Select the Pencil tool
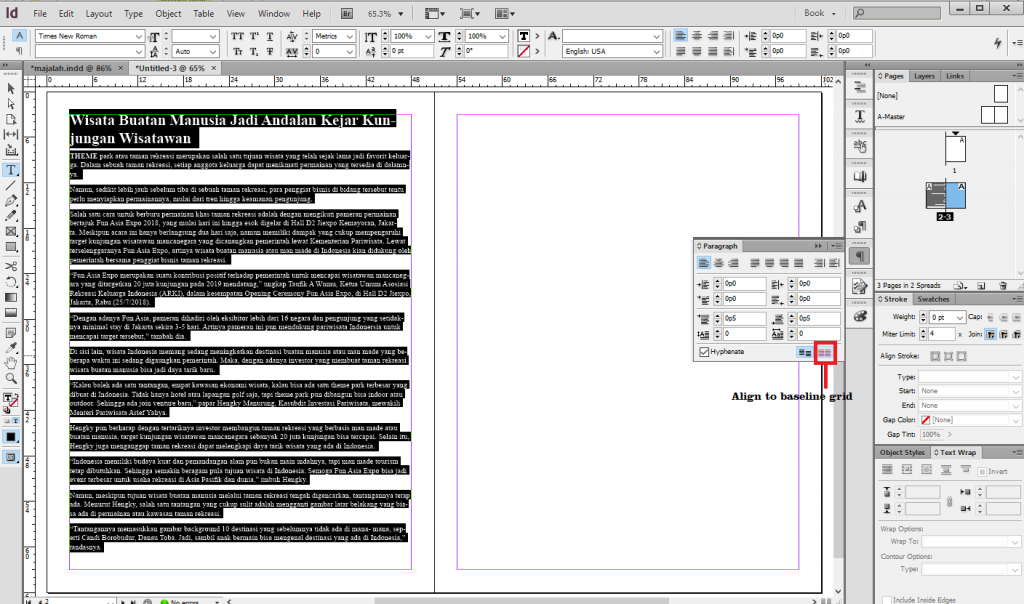The width and height of the screenshot is (1024, 604). pos(11,216)
